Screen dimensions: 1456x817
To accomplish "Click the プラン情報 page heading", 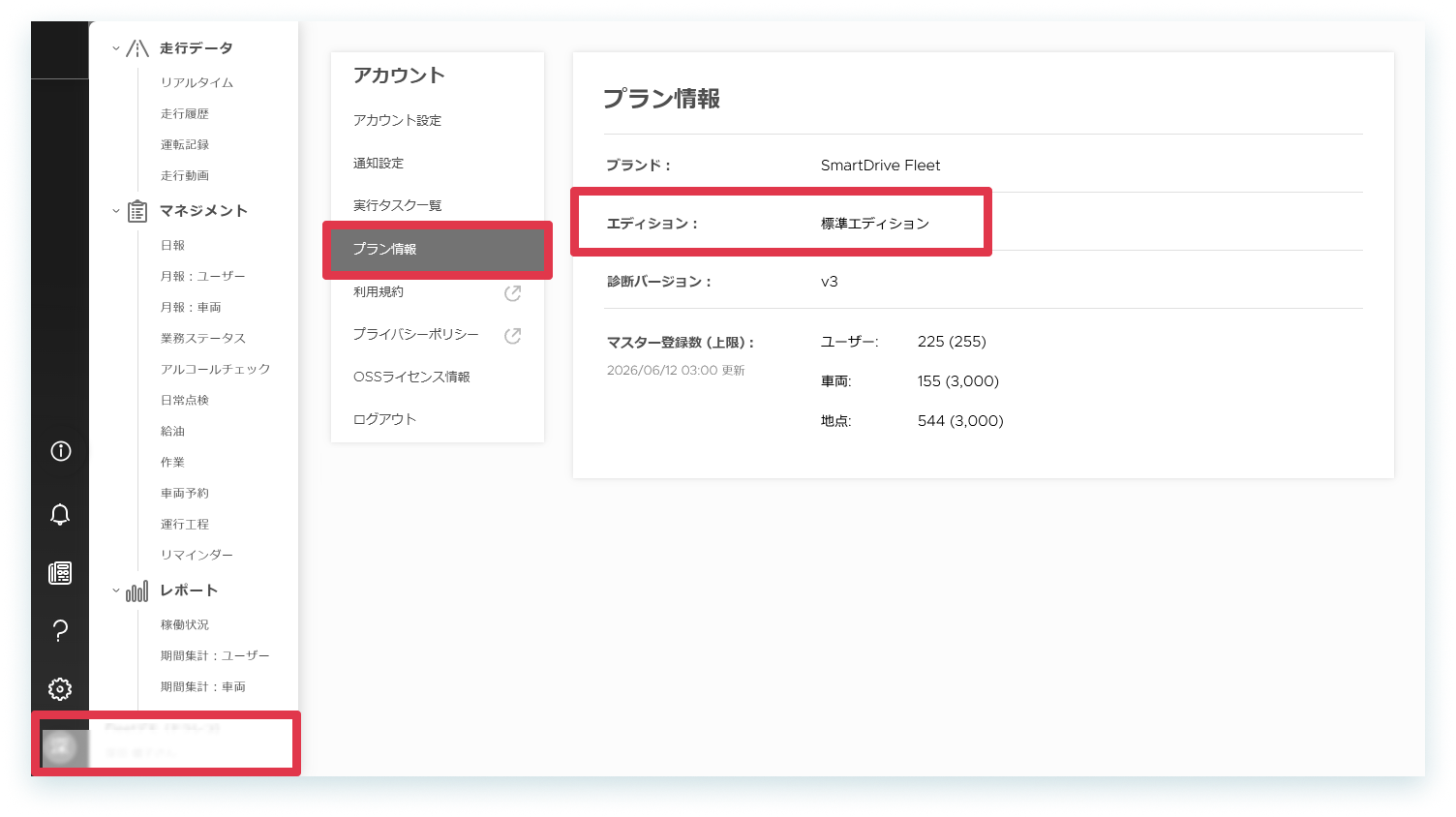I will point(662,99).
